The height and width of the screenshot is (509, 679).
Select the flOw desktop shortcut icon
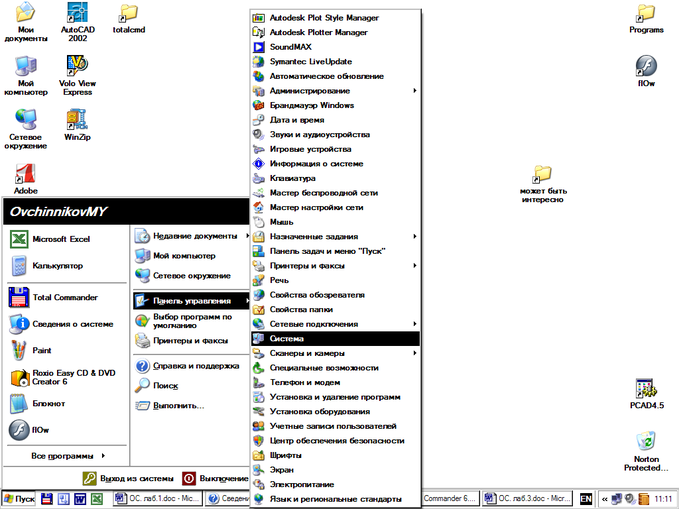pos(646,71)
